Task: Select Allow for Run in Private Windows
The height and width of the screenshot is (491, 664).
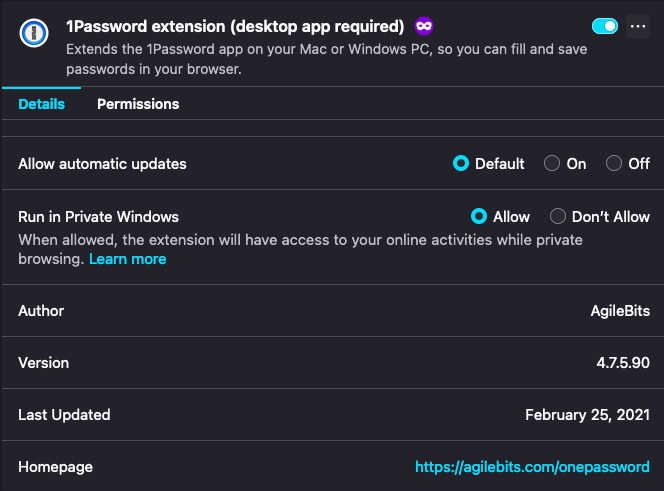Action: tap(479, 216)
